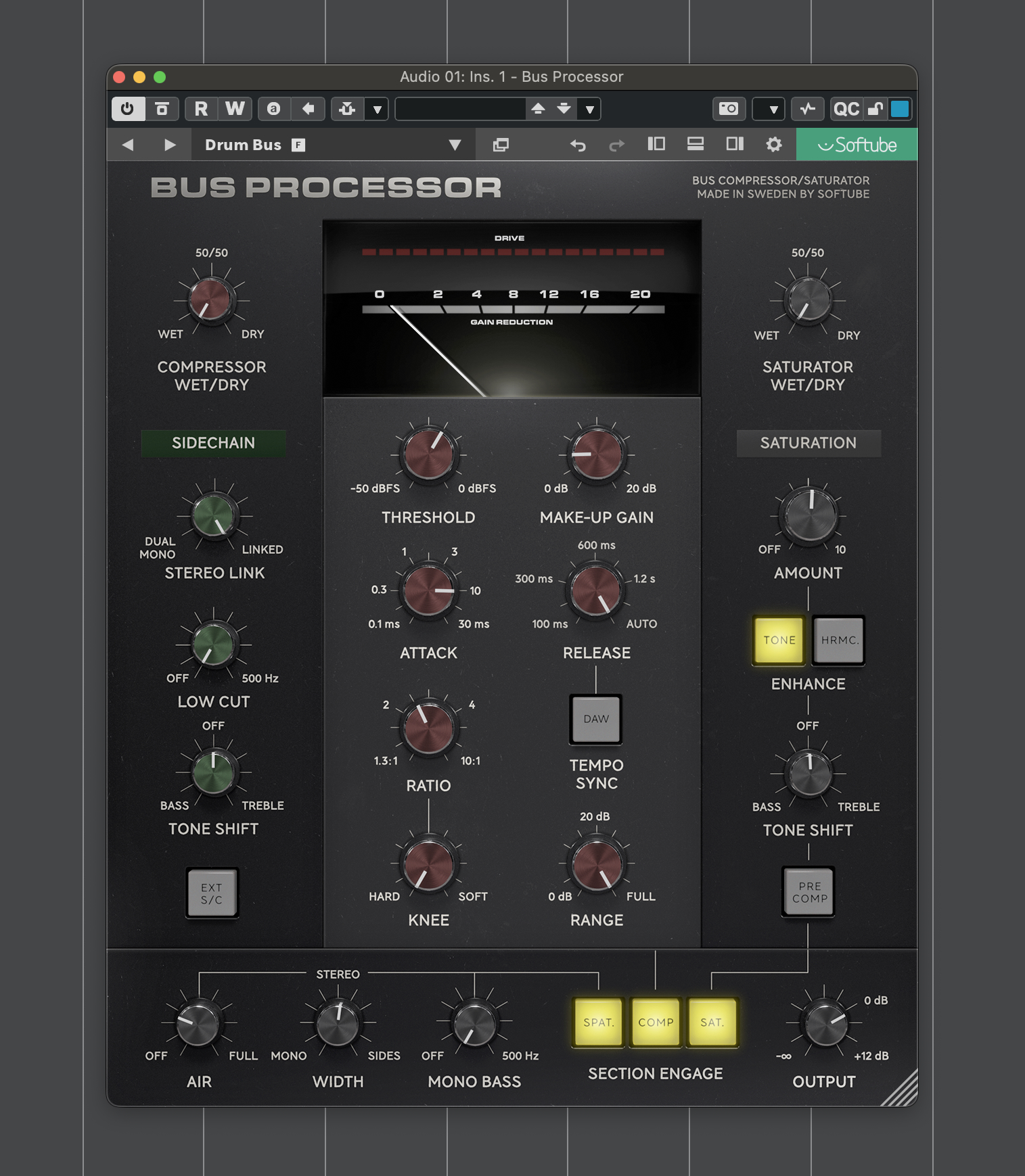The height and width of the screenshot is (1176, 1025).
Task: Click the Attack knob
Action: coord(428,590)
